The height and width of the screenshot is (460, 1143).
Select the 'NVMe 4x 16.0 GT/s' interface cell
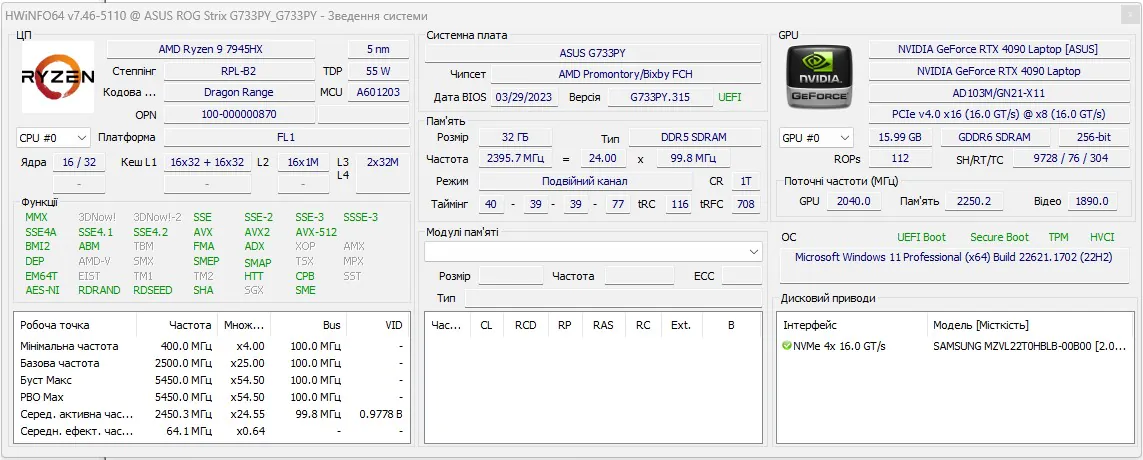point(839,346)
